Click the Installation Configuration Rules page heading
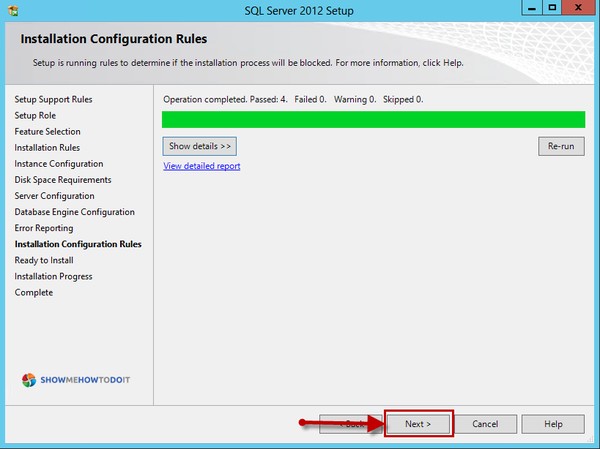 coord(114,39)
